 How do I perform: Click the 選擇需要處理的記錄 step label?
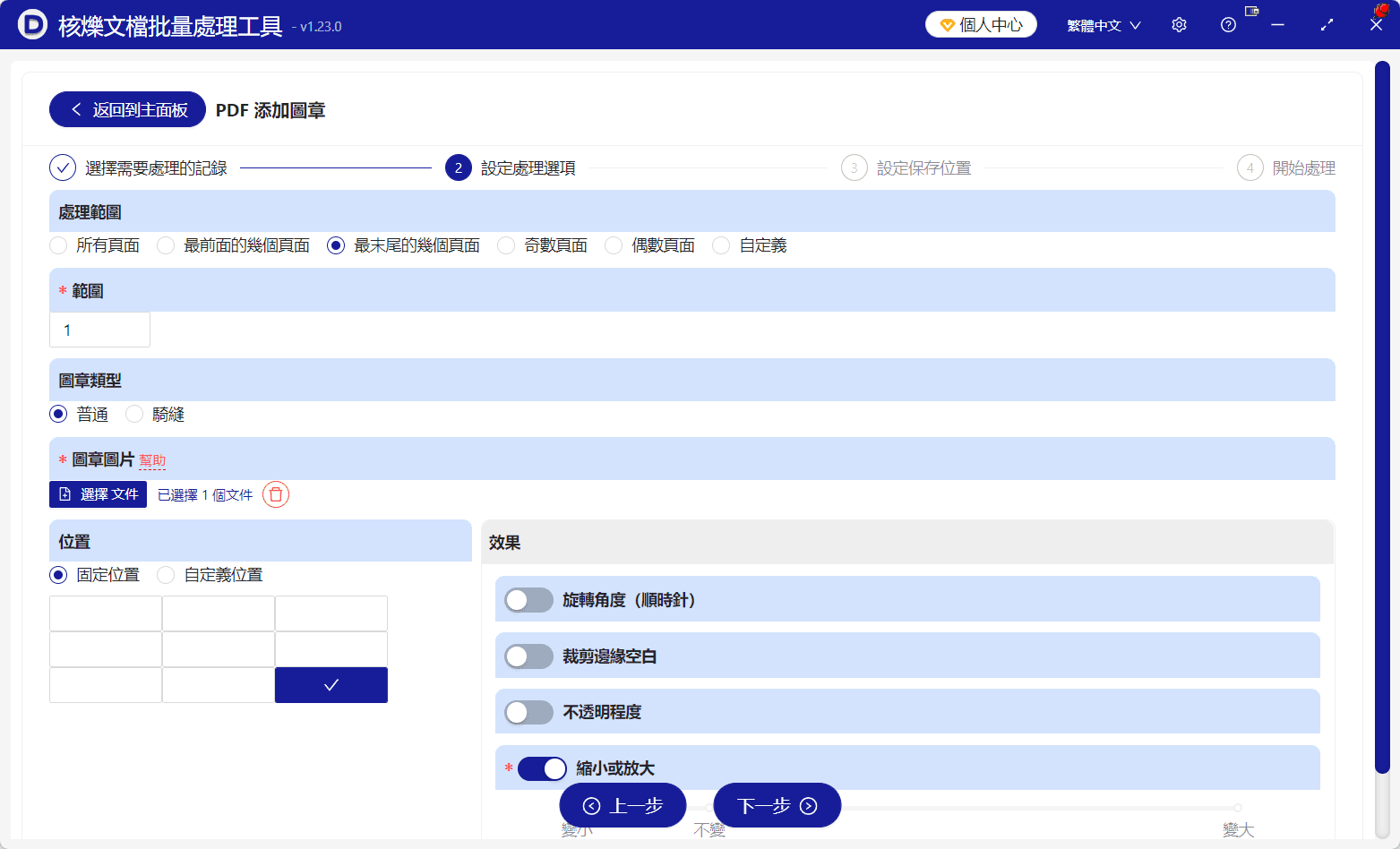(156, 168)
